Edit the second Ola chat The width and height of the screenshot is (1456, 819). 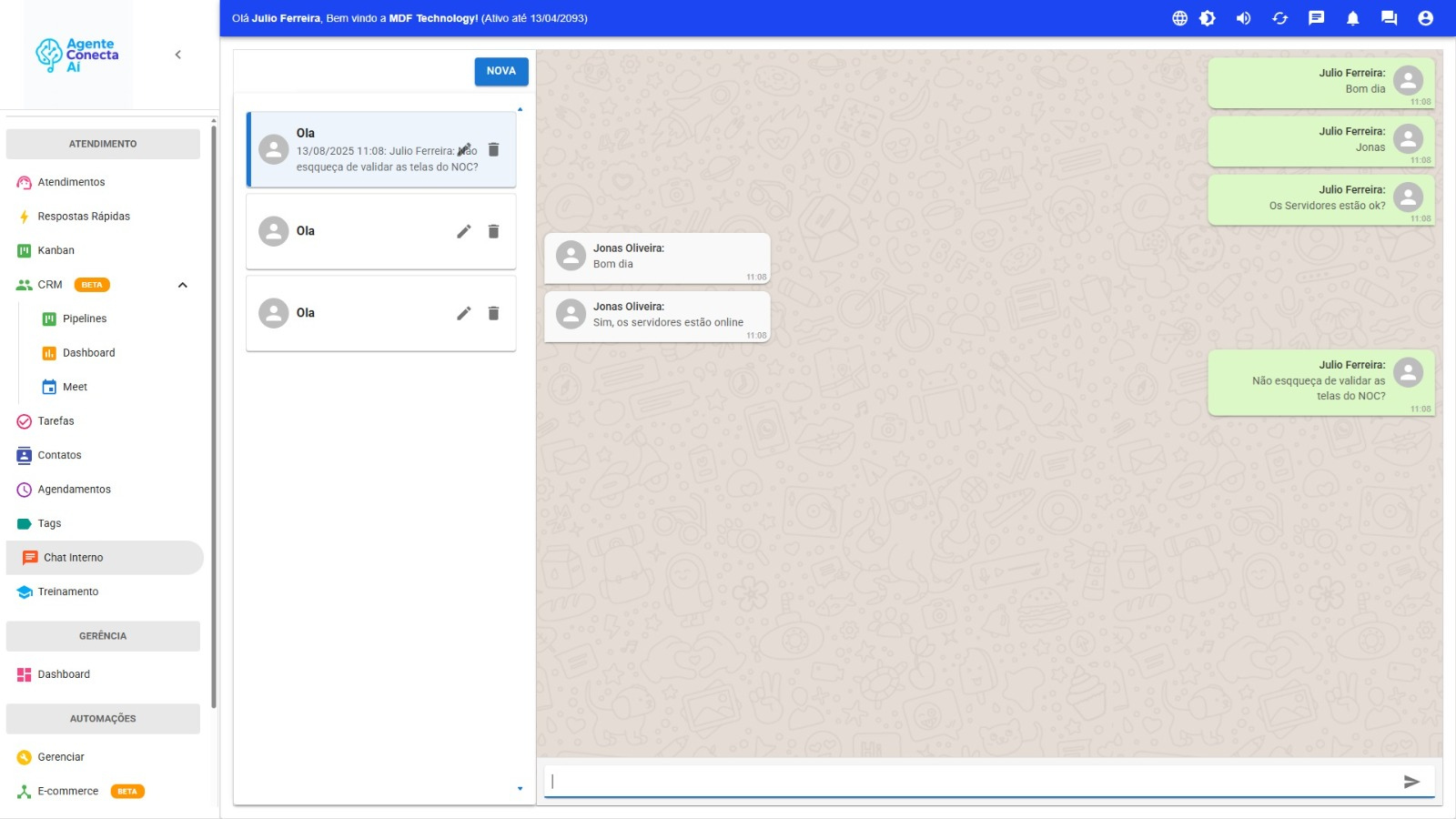464,231
